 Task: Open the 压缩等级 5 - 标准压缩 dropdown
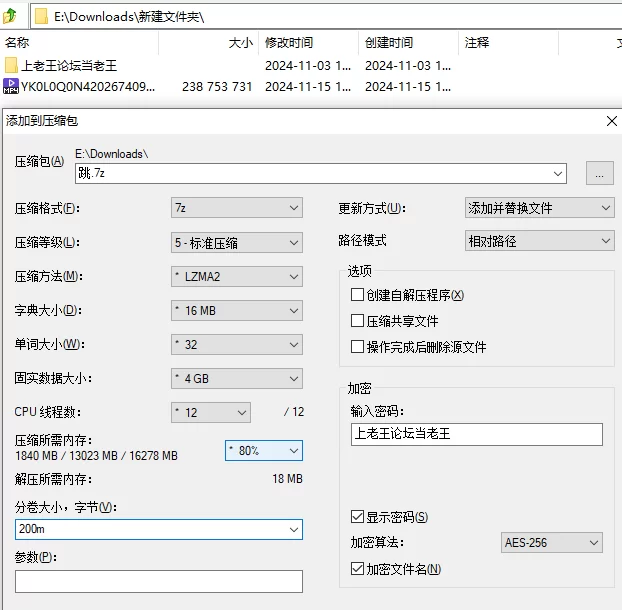coord(237,242)
